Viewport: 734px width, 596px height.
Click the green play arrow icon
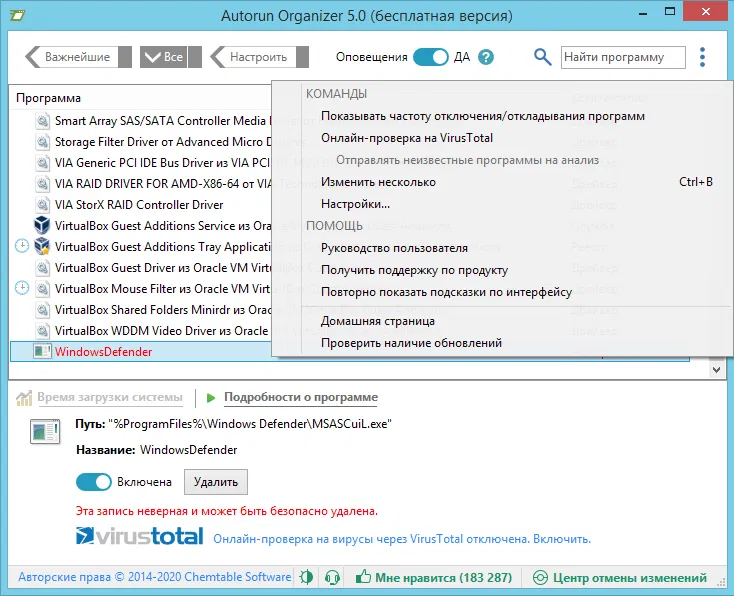pyautogui.click(x=211, y=397)
